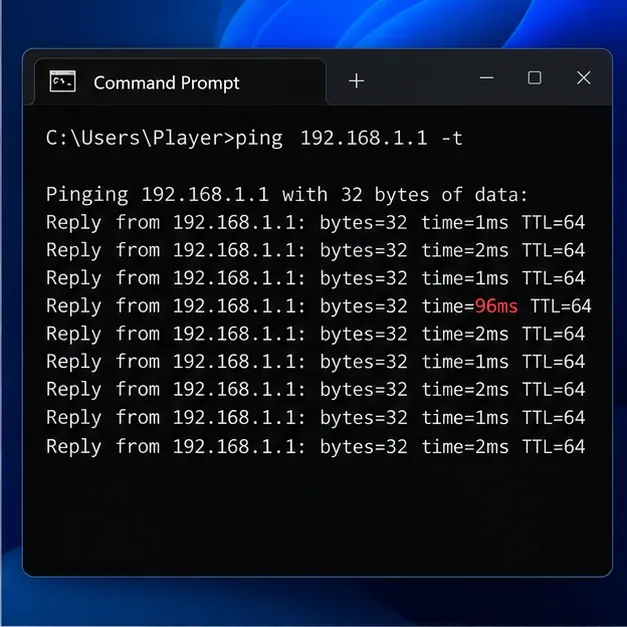The image size is (627, 627).
Task: Open a new tab with plus button
Action: pyautogui.click(x=356, y=81)
